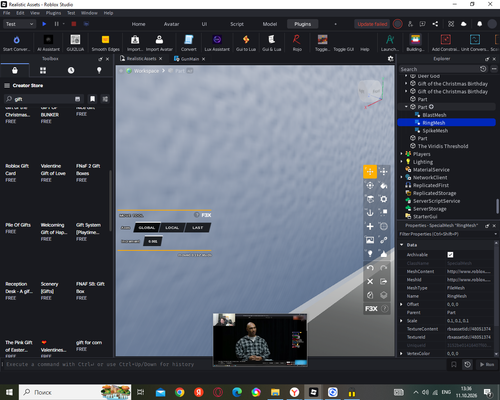Image resolution: width=500 pixels, height=400 pixels.
Task: Select the F3X Paint tool
Action: tap(384, 185)
